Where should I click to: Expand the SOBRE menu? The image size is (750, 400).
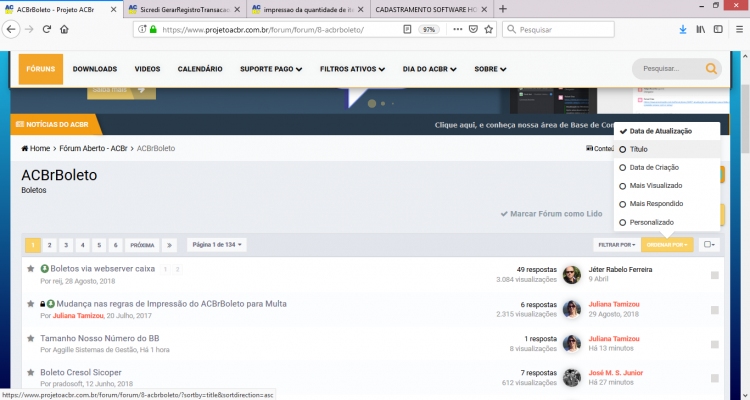pyautogui.click(x=490, y=69)
